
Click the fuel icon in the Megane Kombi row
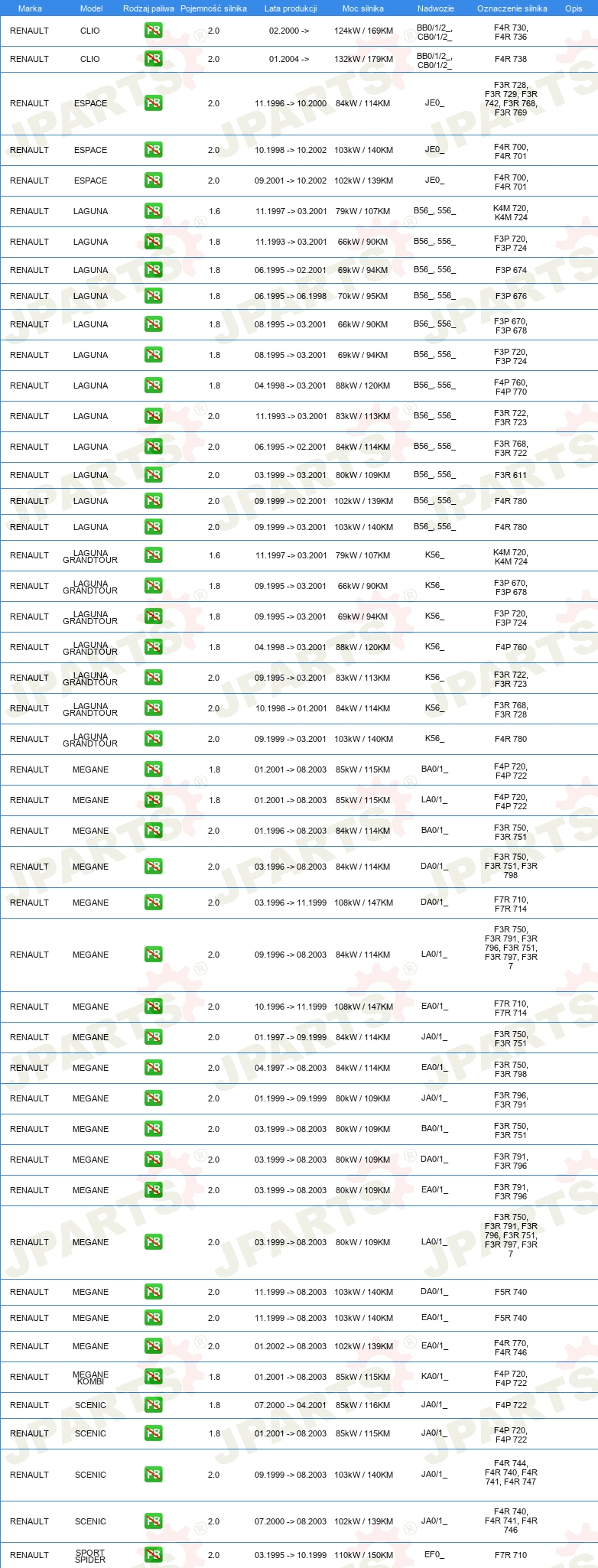pos(153,1377)
